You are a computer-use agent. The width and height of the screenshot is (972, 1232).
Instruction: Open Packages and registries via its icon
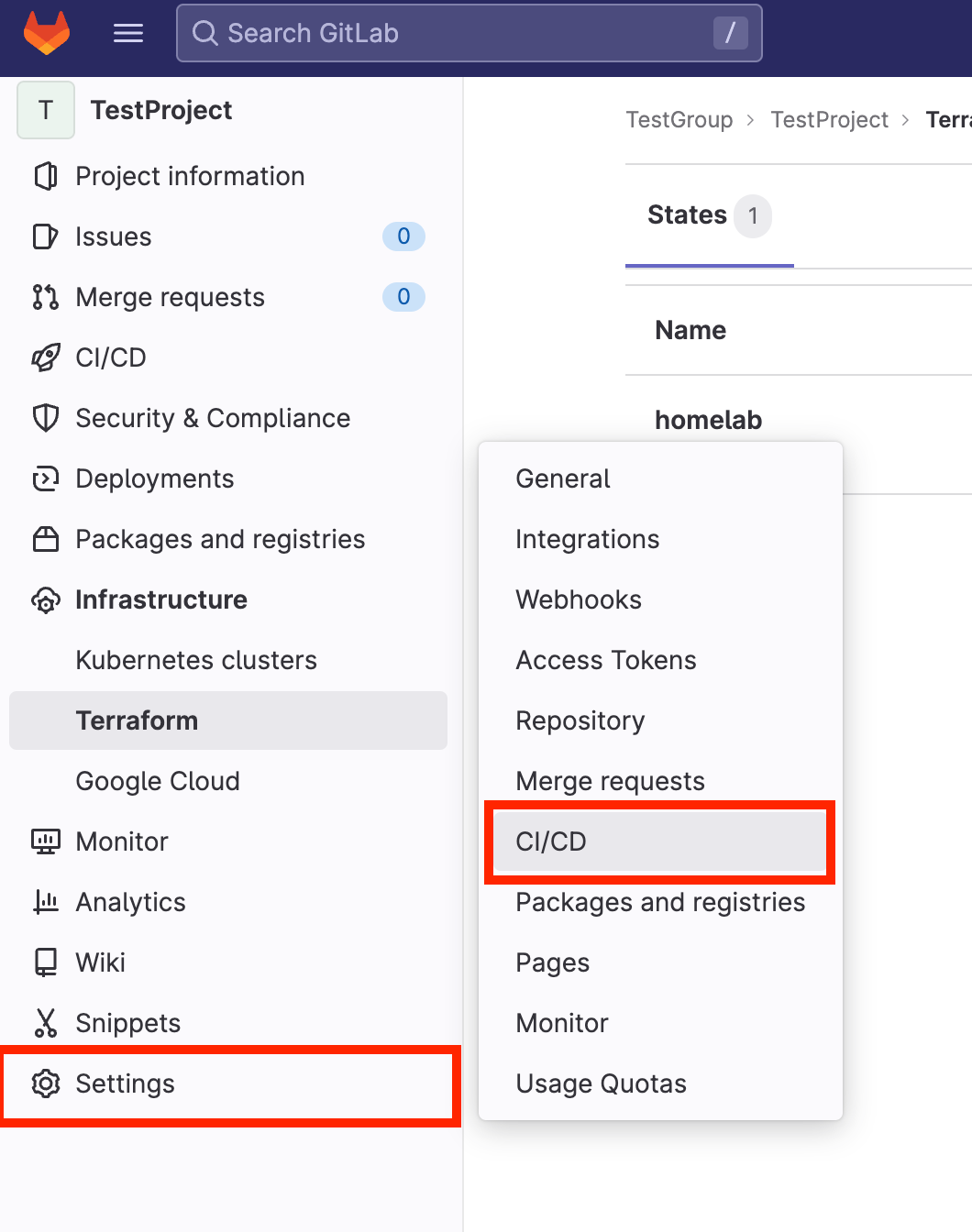pyautogui.click(x=46, y=539)
